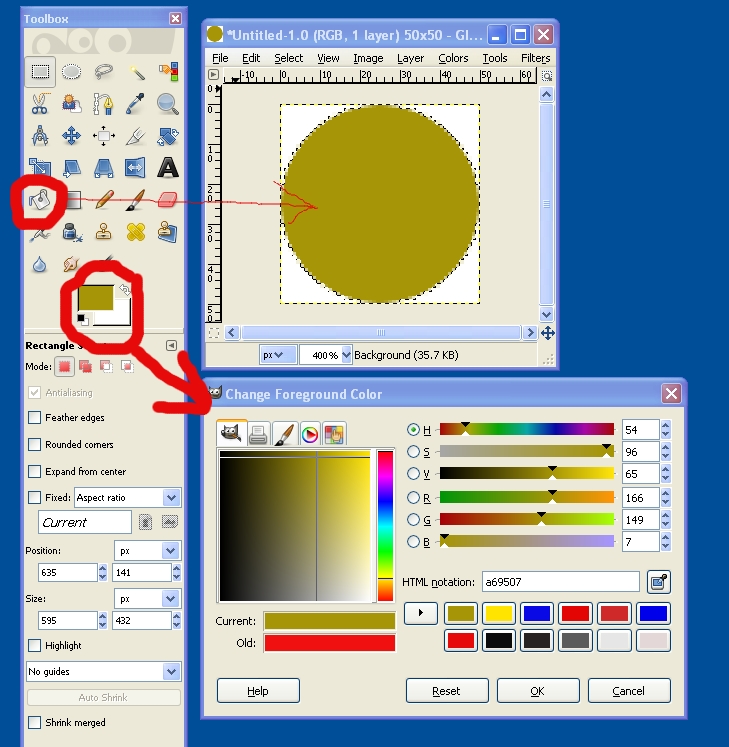Open the Position unit px dropdown
Screen dimensions: 729x747
[x=147, y=551]
